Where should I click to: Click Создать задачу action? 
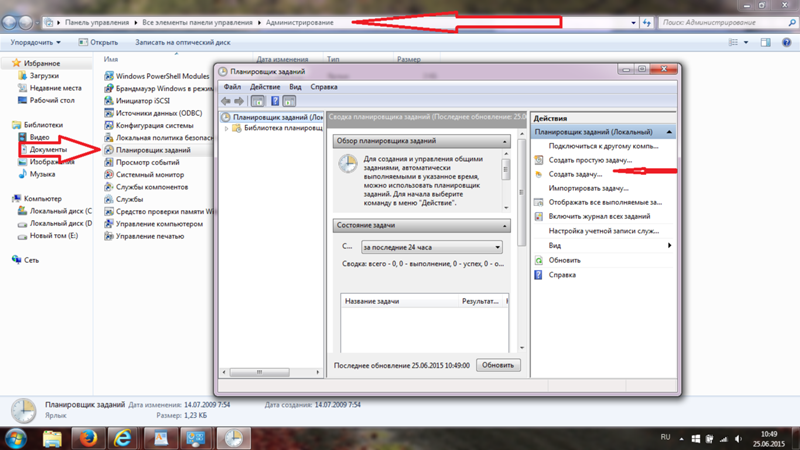[575, 174]
